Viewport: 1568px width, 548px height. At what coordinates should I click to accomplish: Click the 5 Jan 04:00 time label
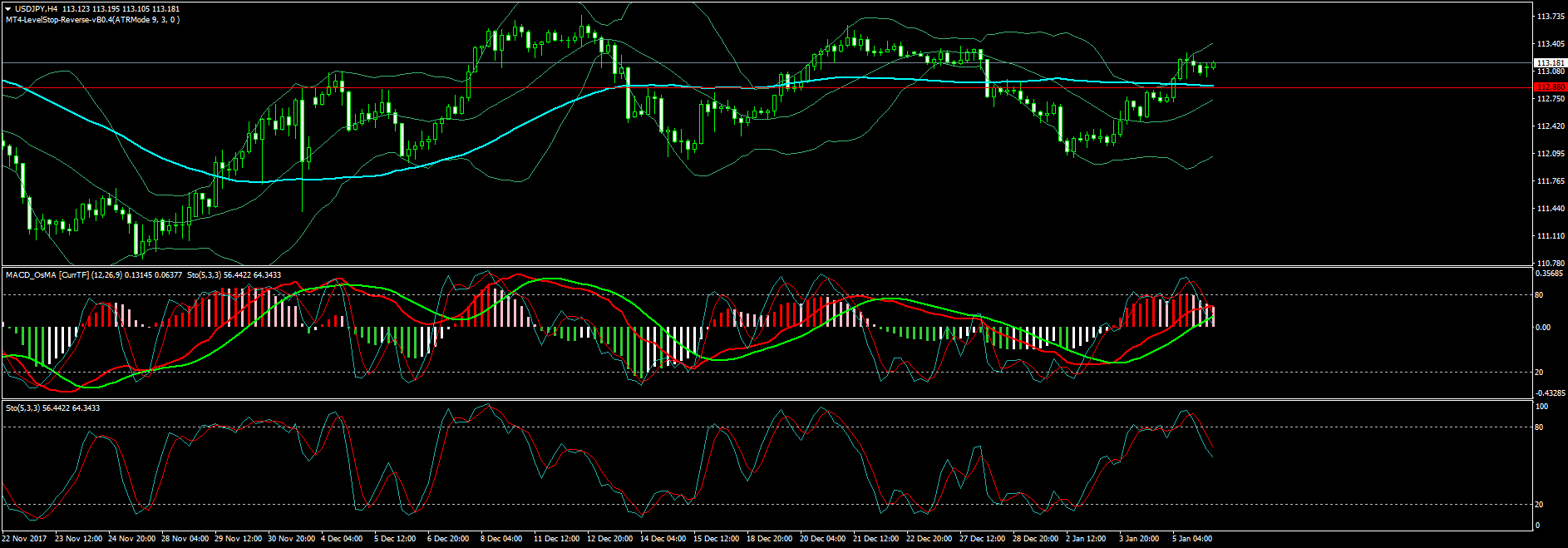(x=1192, y=539)
